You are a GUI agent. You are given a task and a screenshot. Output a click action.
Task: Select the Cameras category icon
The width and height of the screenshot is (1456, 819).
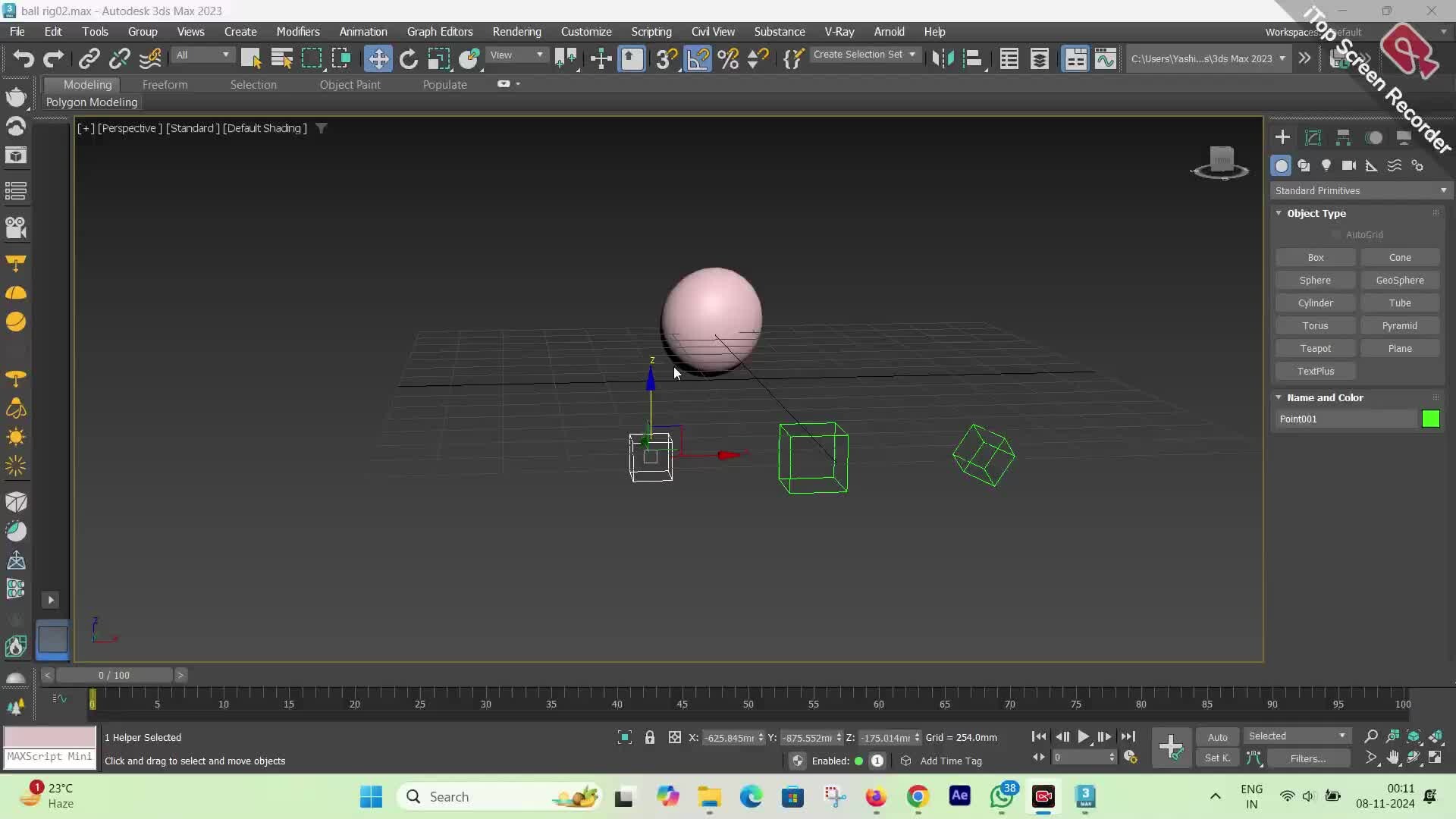tap(1350, 165)
